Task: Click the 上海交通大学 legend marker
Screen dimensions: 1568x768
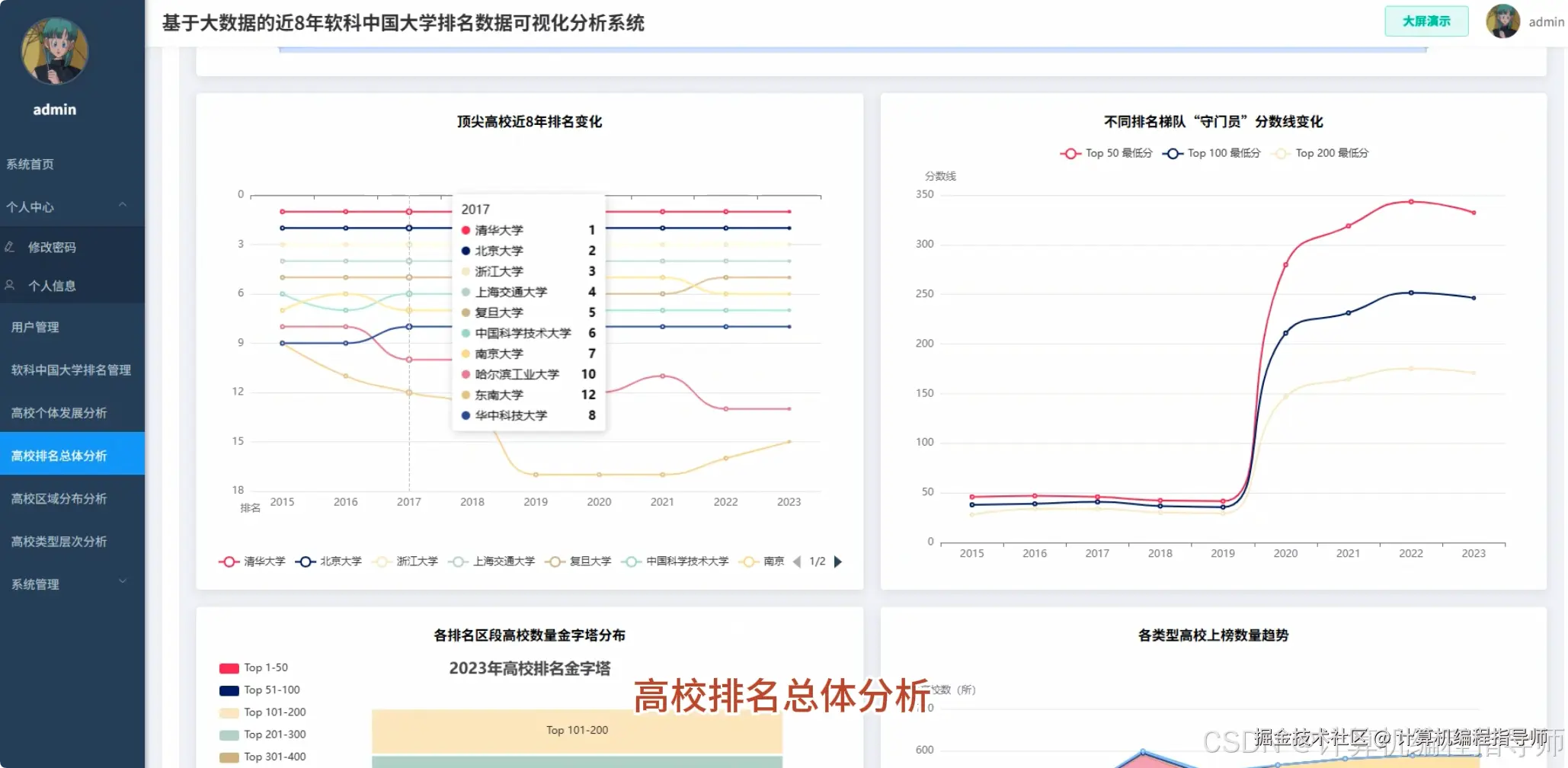Action: [x=458, y=562]
